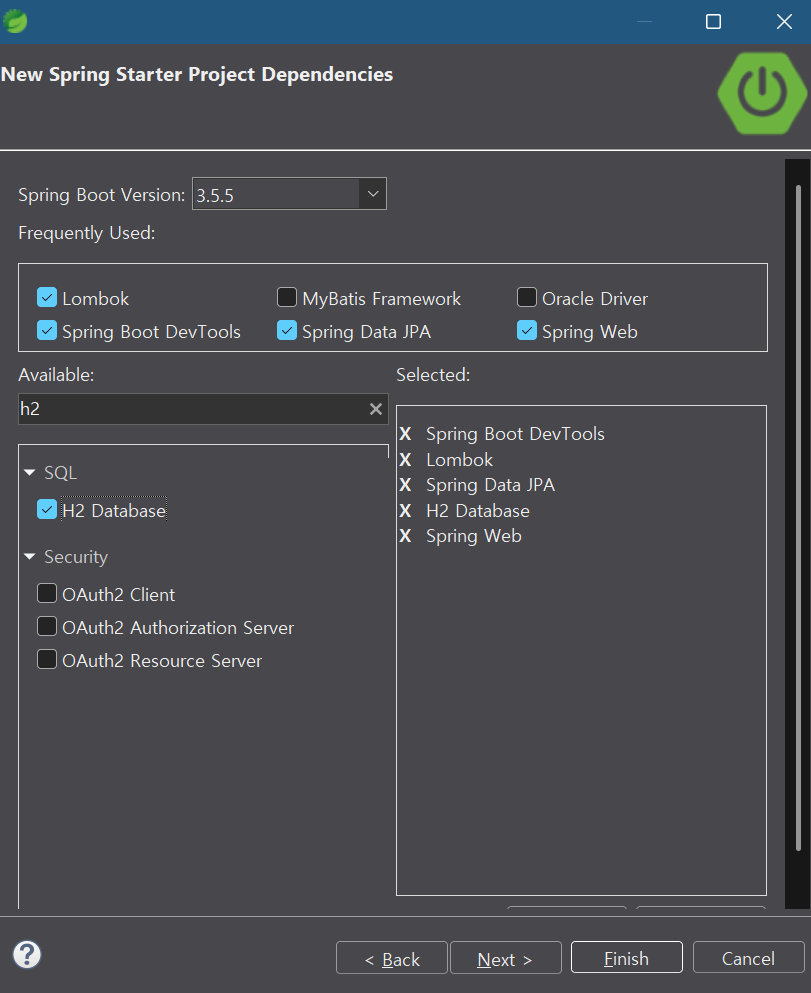
Task: Open the Spring Boot Version dropdown arrow
Action: (373, 194)
